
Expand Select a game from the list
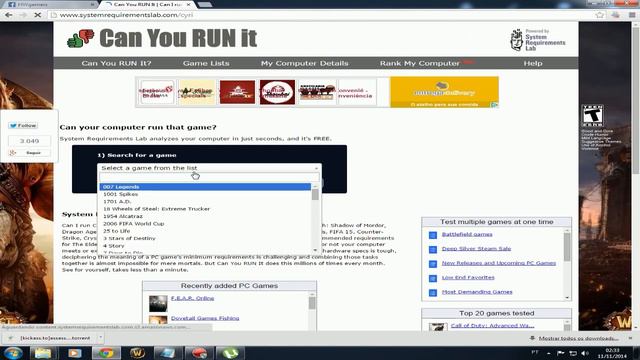click(x=209, y=168)
